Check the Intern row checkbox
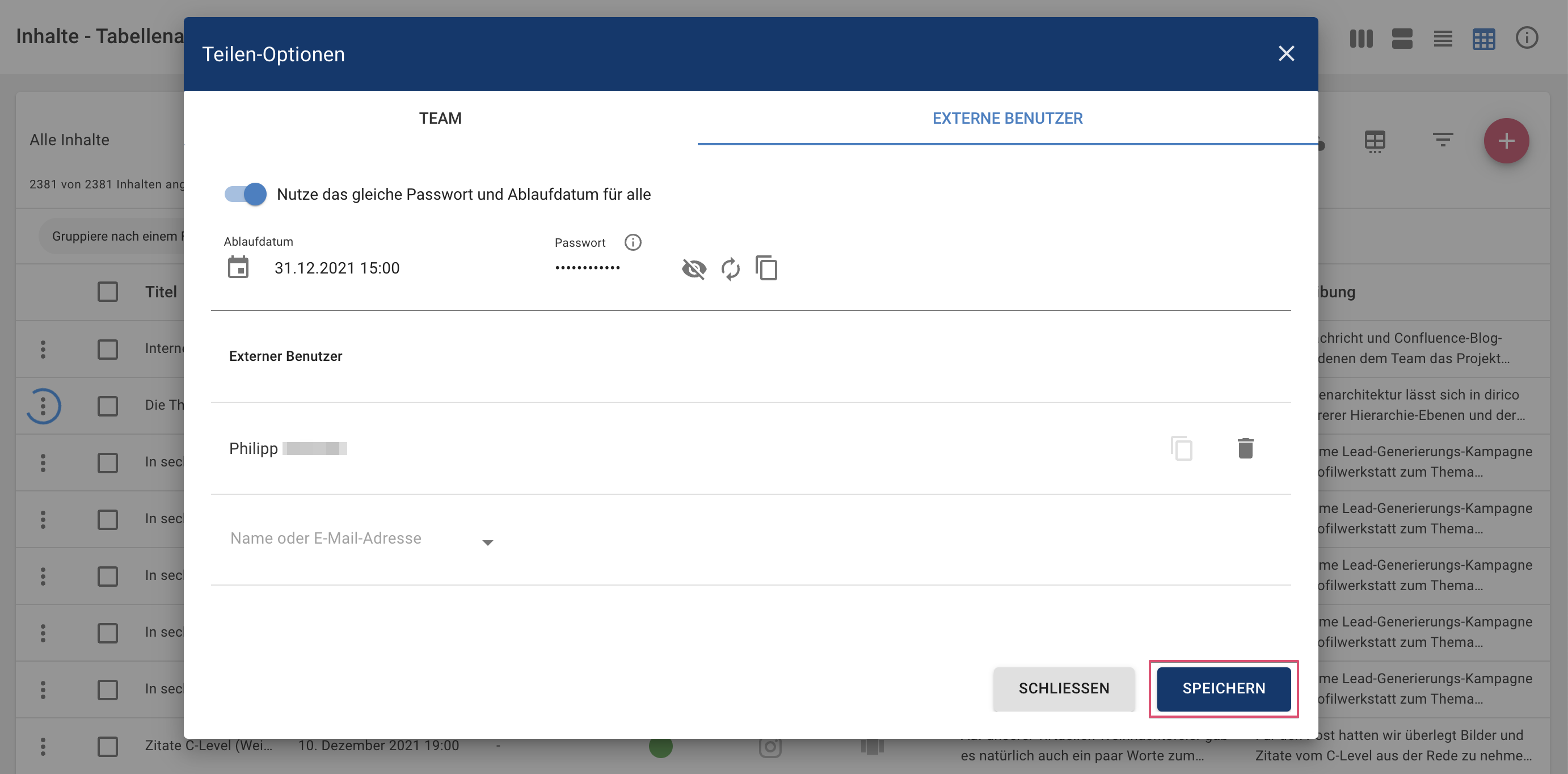Viewport: 1568px width, 774px height. [x=108, y=349]
